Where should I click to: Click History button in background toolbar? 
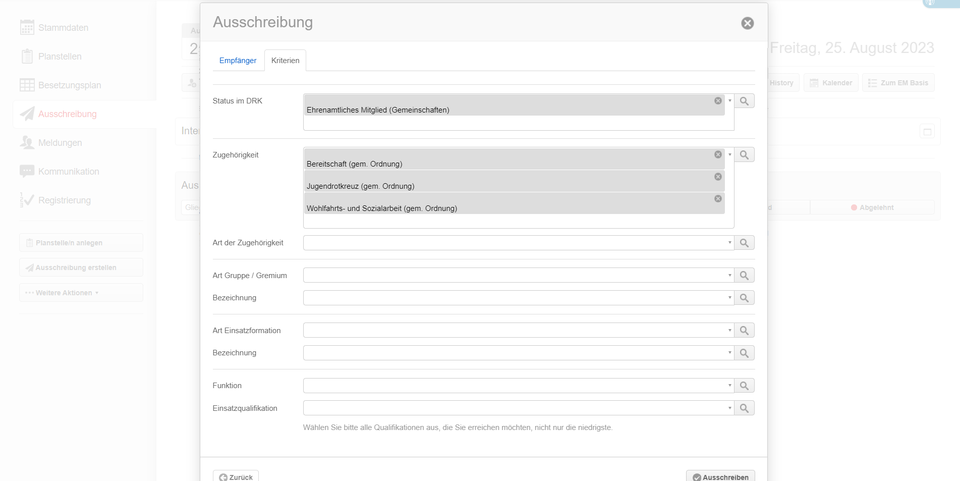pyautogui.click(x=781, y=83)
